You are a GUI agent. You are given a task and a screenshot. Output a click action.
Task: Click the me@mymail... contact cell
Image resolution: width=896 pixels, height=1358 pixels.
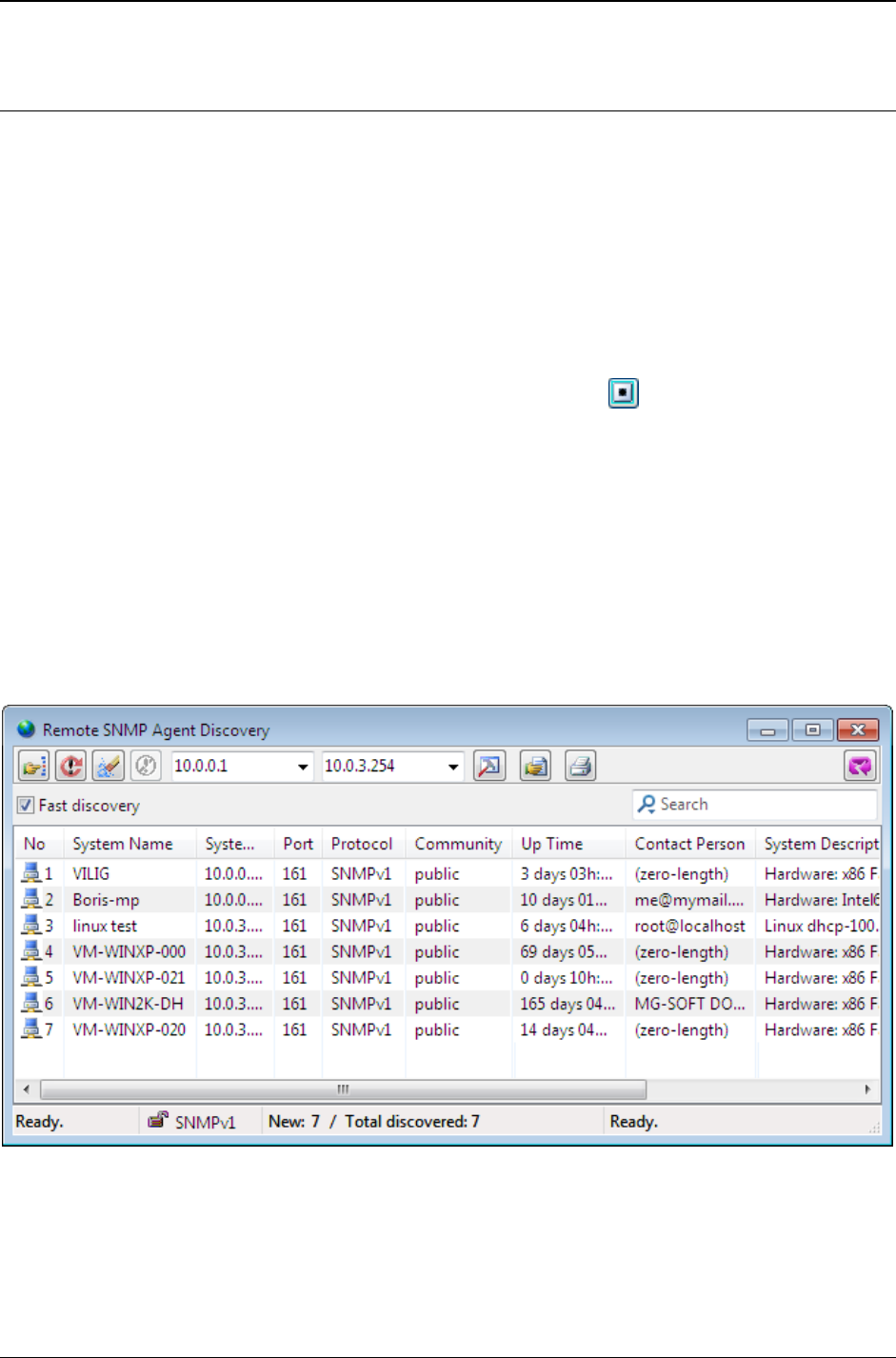(689, 899)
